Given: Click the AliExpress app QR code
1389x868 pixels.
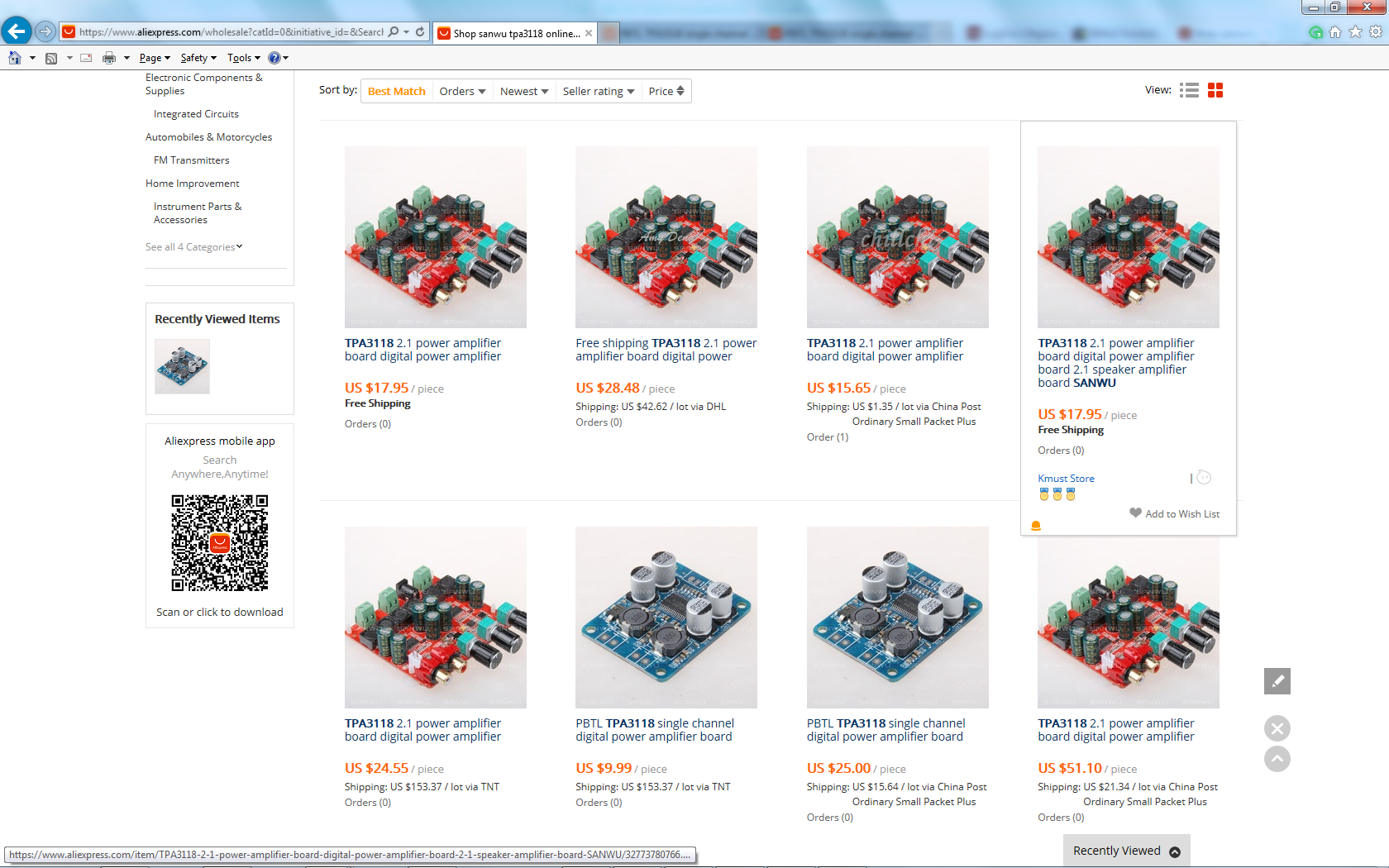Looking at the screenshot, I should tap(220, 543).
